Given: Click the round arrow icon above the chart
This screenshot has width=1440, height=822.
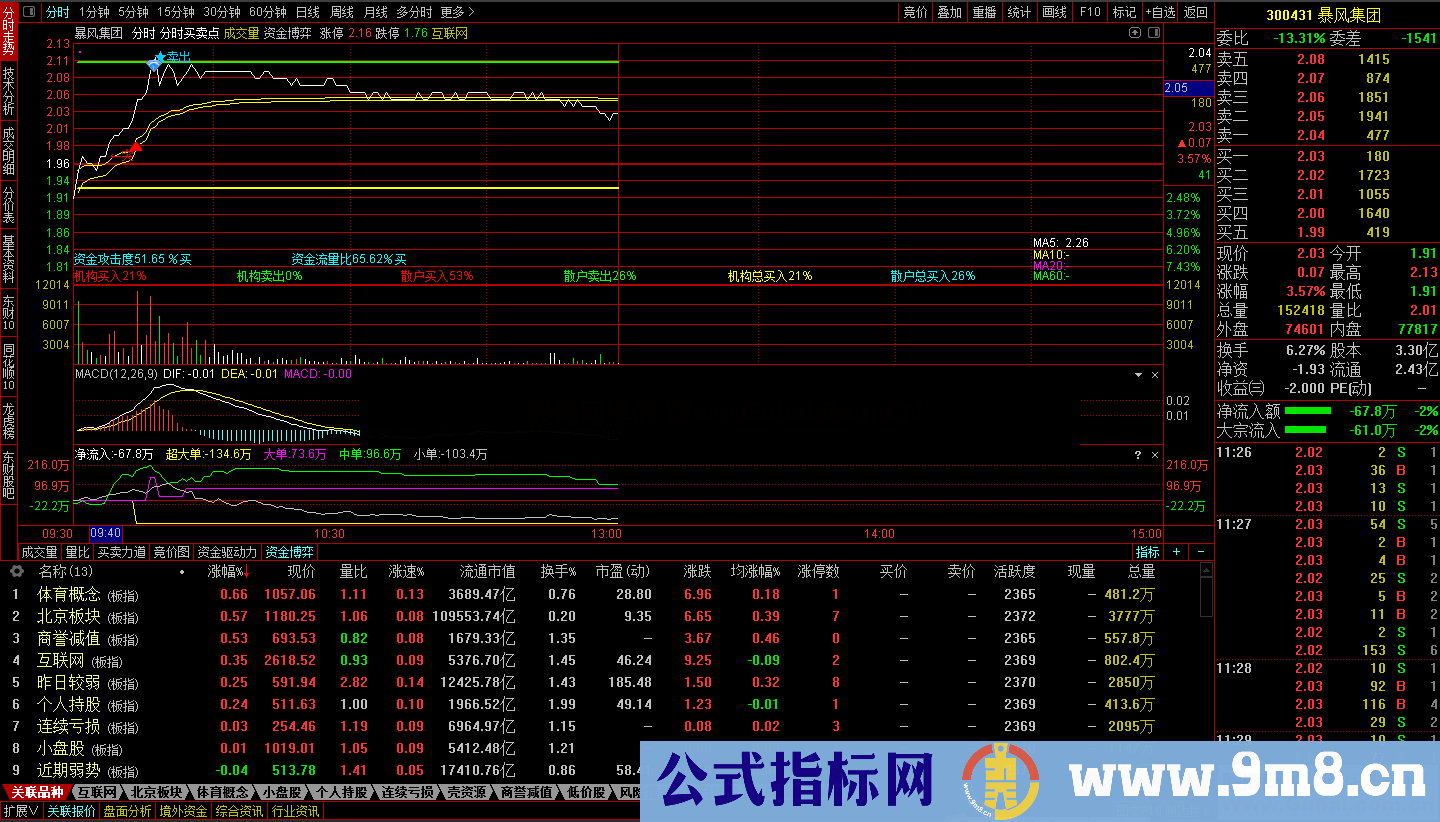Looking at the screenshot, I should [1135, 33].
